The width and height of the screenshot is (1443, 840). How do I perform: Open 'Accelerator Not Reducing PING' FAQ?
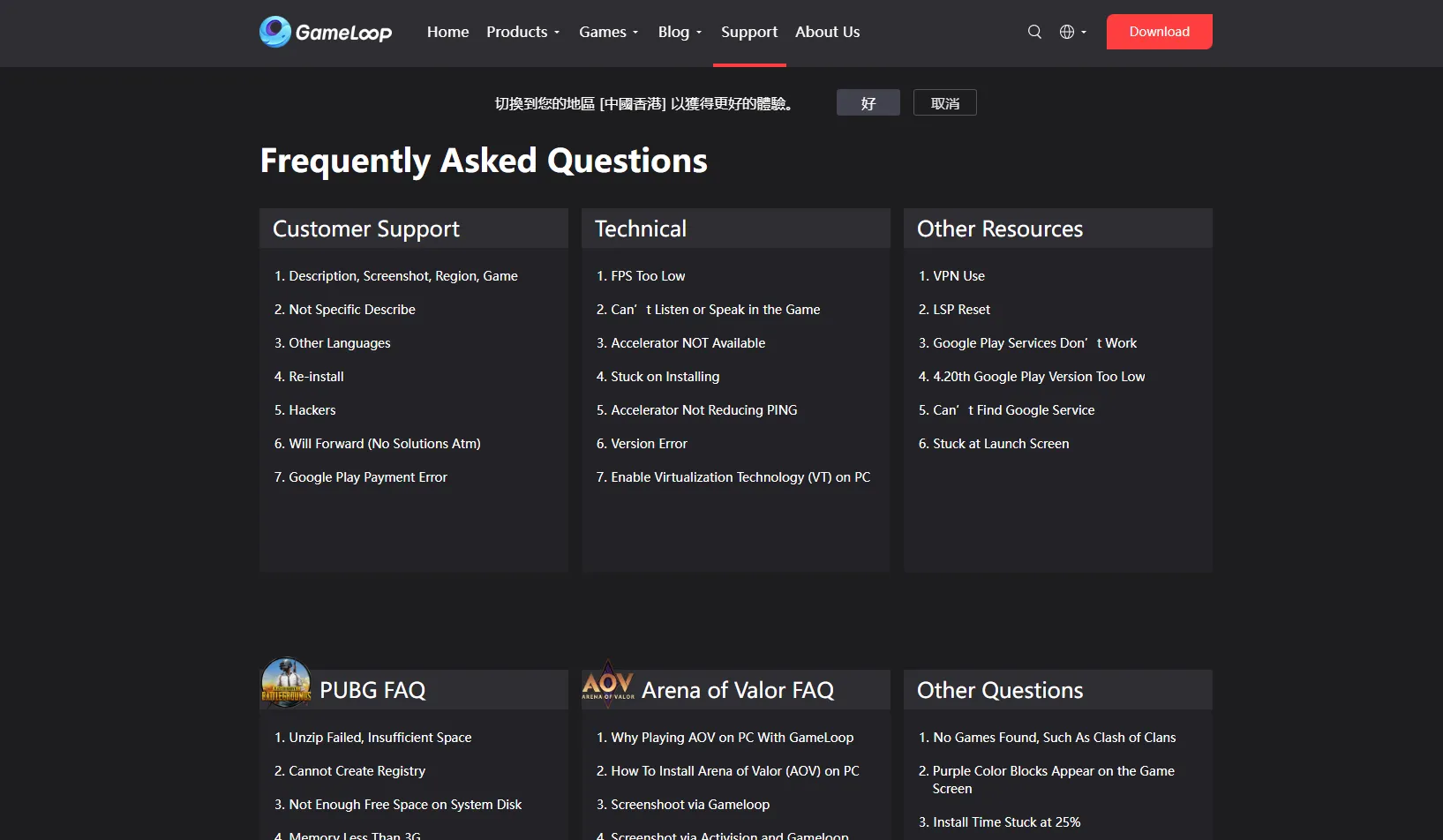click(697, 410)
